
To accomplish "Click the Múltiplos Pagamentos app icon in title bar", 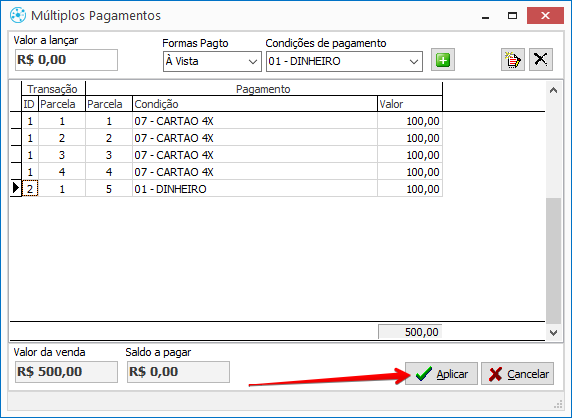I will [x=18, y=15].
